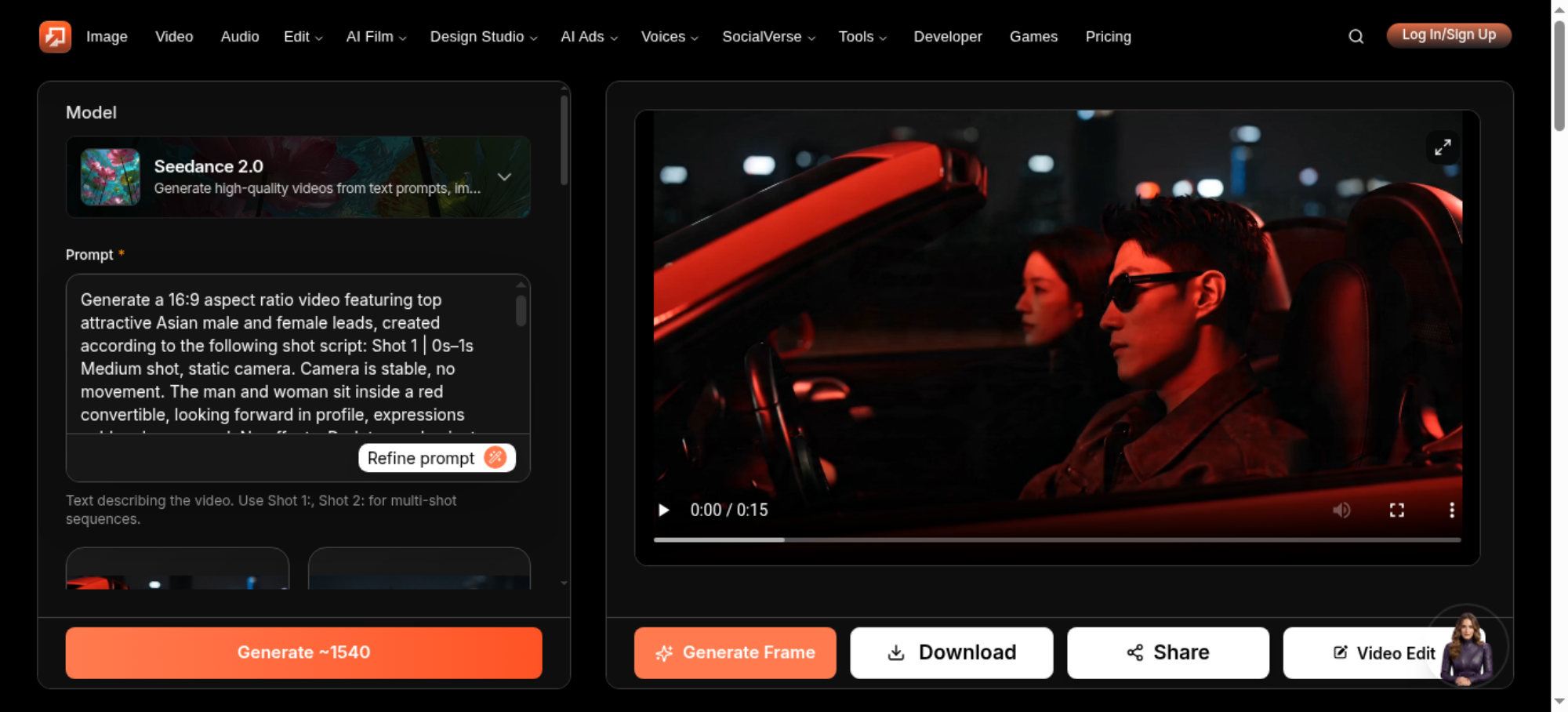Open the Developer page
1568x712 pixels.
(948, 36)
